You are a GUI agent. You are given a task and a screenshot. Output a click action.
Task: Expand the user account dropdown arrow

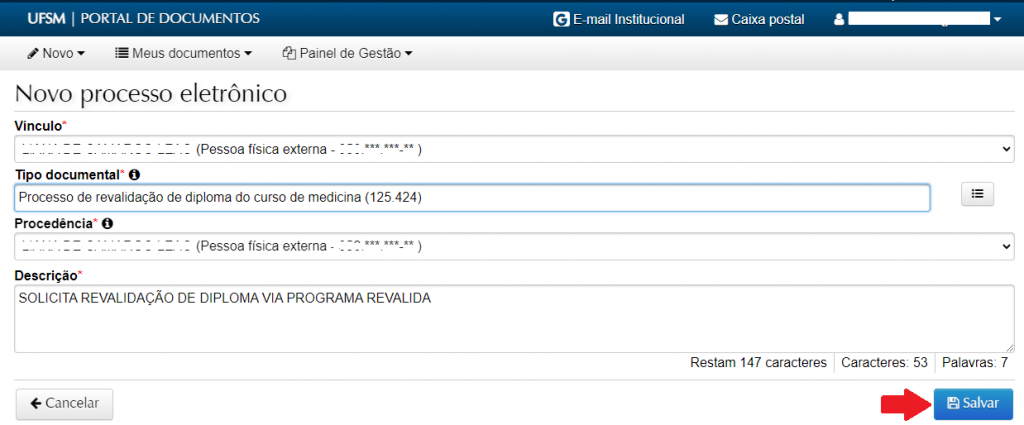coord(997,20)
